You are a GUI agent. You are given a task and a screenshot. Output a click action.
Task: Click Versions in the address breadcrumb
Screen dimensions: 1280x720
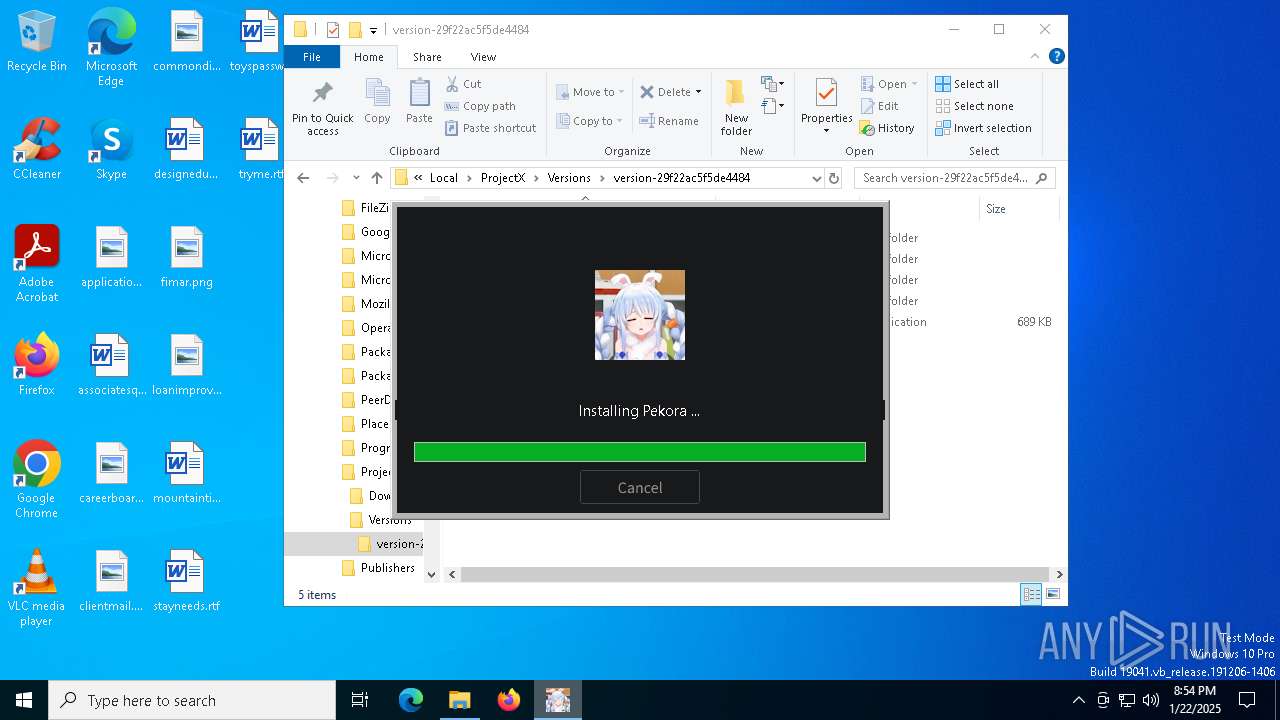[569, 178]
